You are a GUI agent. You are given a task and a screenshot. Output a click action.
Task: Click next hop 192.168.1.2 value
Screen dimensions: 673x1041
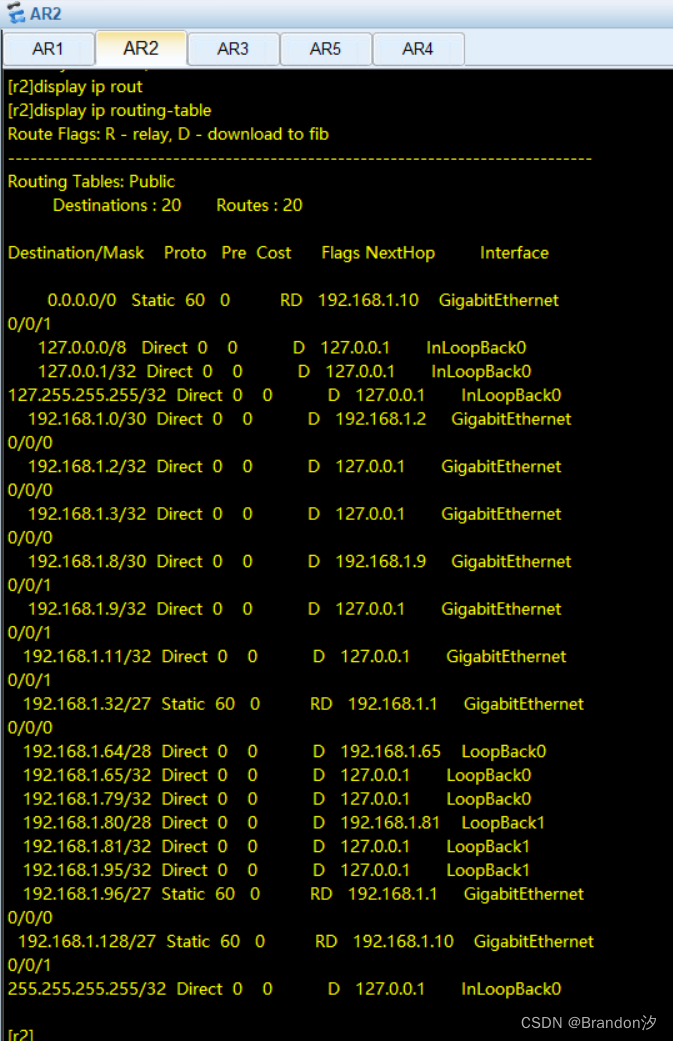(x=381, y=419)
